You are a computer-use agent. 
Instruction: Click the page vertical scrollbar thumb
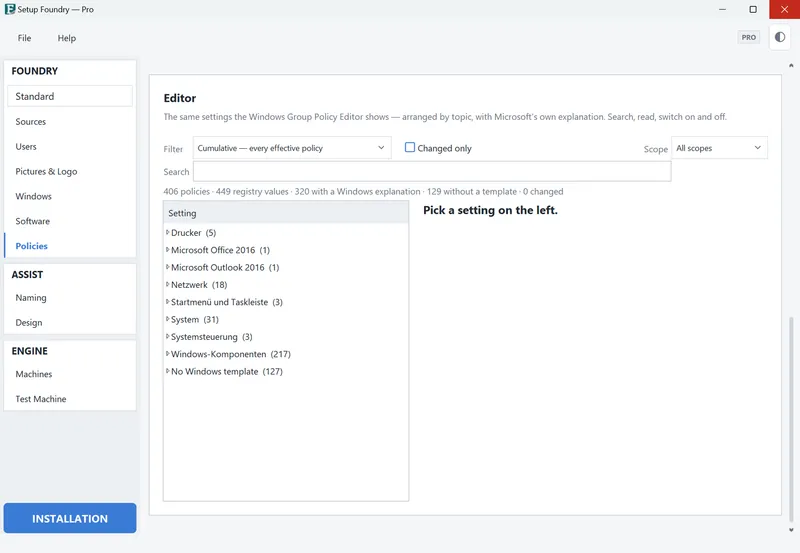click(x=791, y=418)
